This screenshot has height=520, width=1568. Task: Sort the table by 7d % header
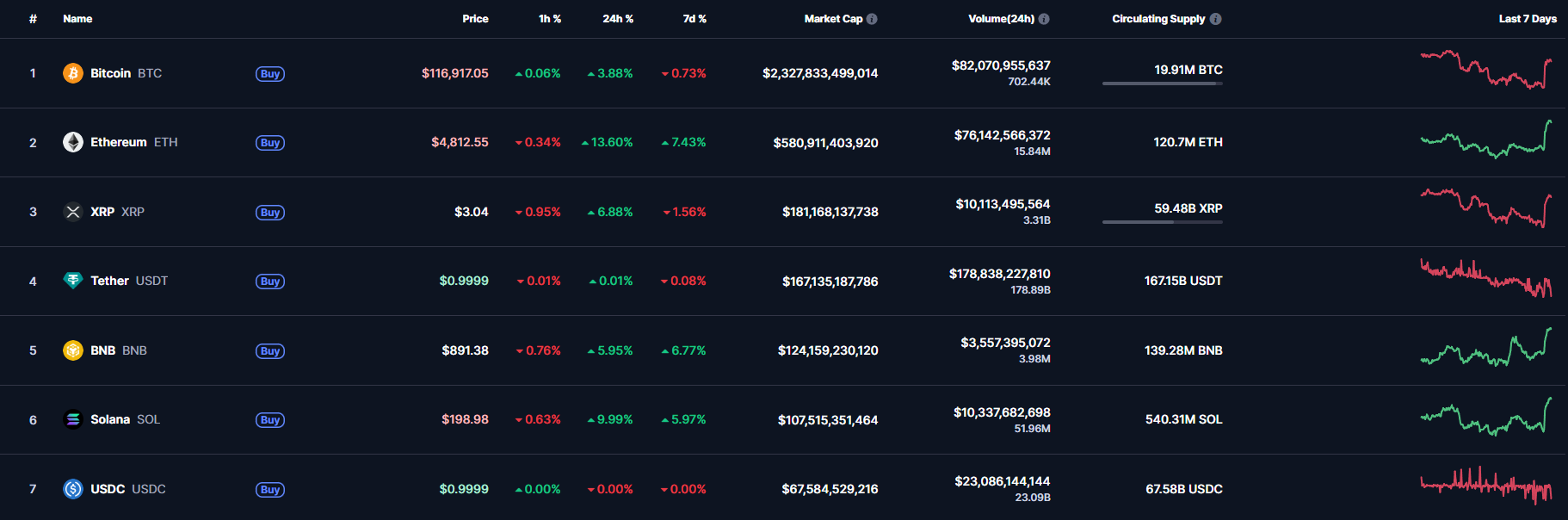tap(694, 19)
